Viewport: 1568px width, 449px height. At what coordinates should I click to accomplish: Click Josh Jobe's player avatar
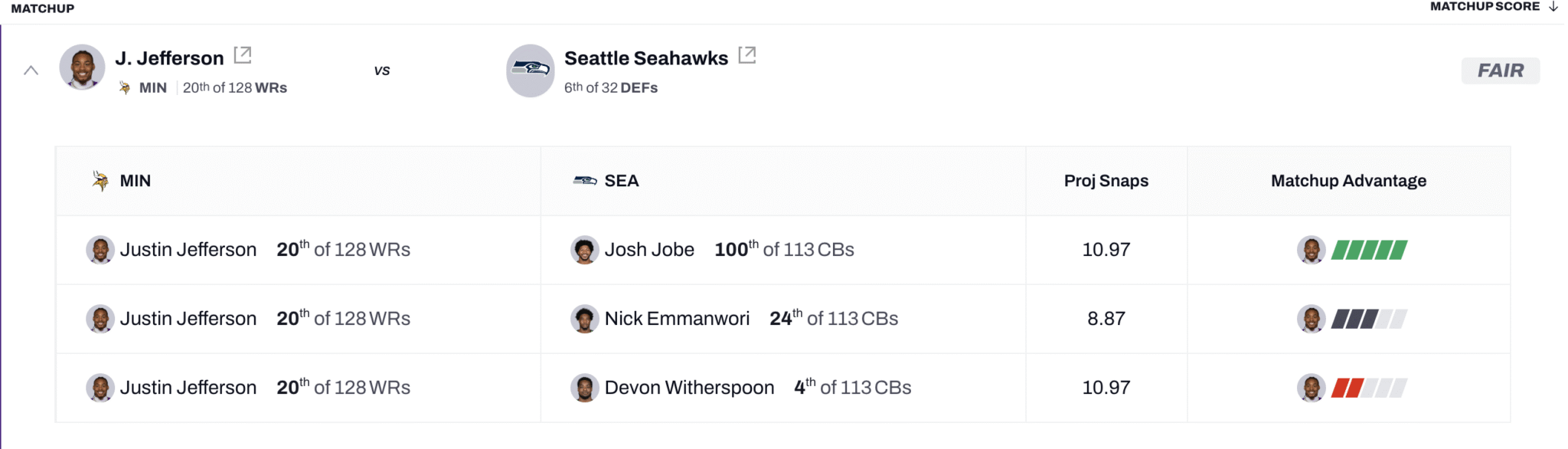point(585,250)
